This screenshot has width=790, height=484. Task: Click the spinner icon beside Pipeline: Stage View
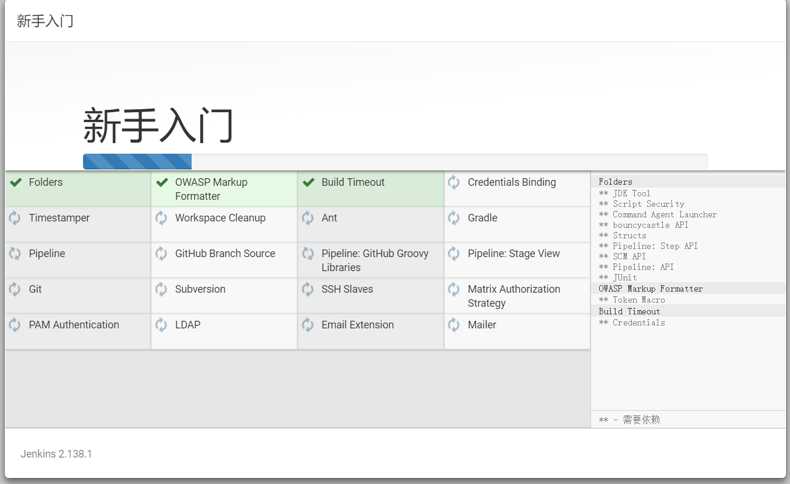pos(454,254)
